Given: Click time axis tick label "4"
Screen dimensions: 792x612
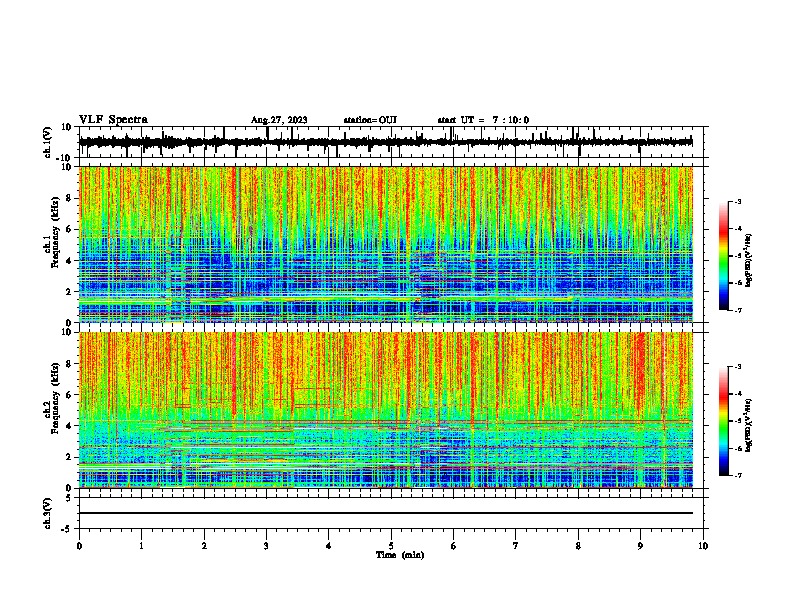Looking at the screenshot, I should (329, 546).
